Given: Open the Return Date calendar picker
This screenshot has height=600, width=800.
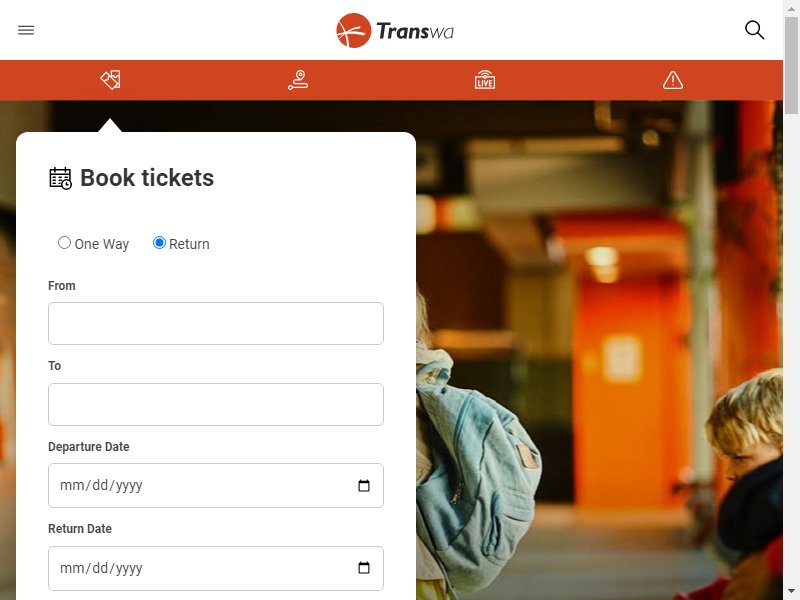Looking at the screenshot, I should (x=364, y=568).
